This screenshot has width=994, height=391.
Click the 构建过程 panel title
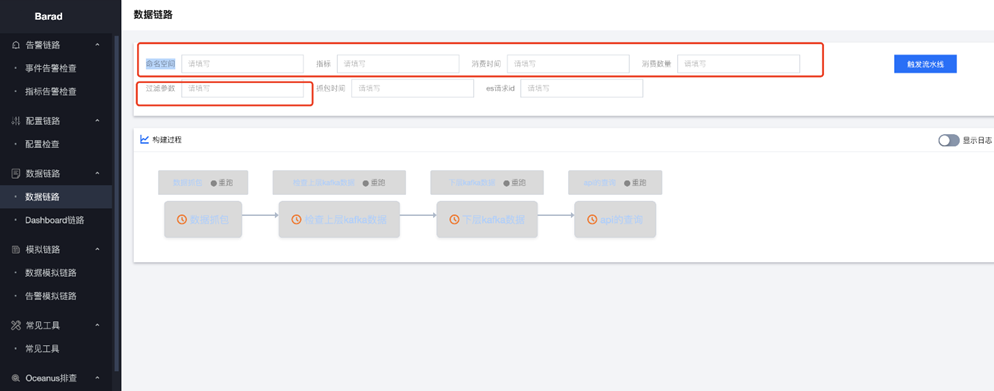tap(167, 140)
